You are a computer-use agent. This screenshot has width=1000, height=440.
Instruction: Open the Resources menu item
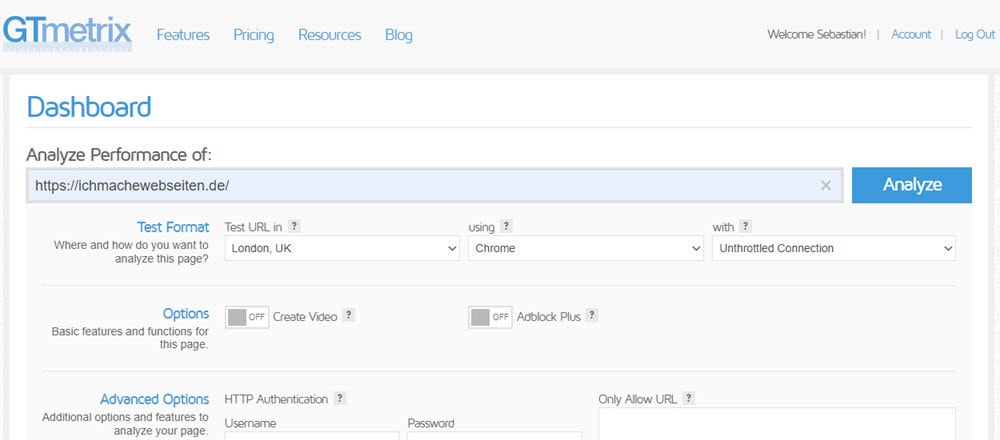pyautogui.click(x=329, y=35)
